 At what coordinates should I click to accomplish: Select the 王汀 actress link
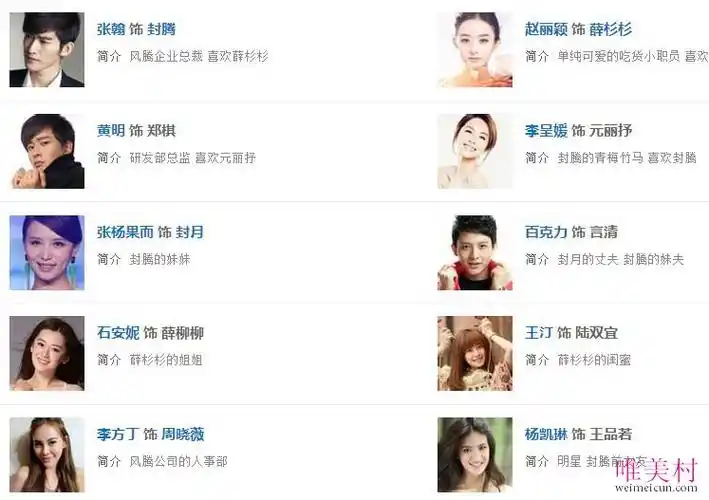(x=539, y=333)
